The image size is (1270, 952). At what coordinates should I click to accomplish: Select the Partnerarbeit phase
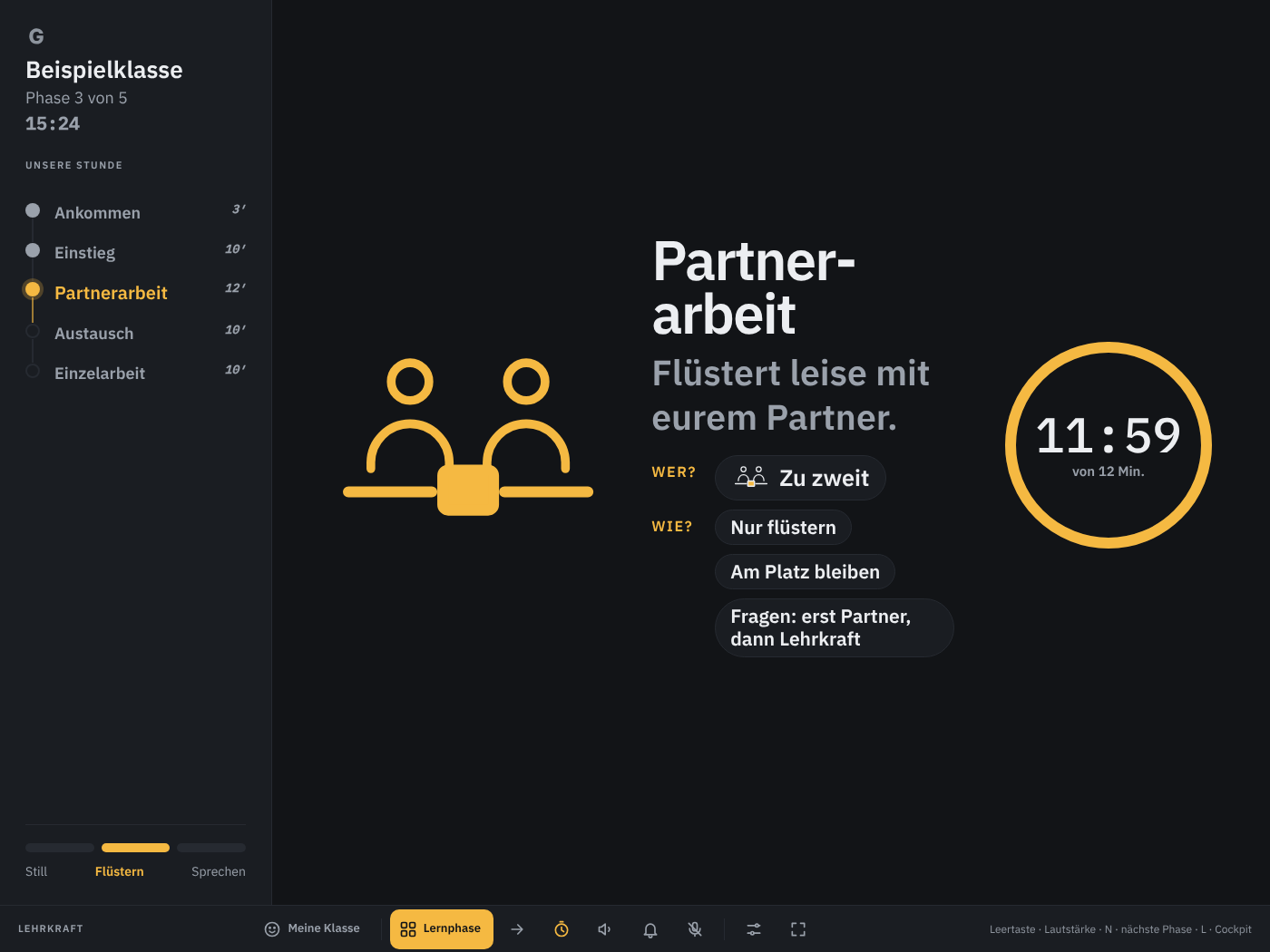click(x=136, y=292)
